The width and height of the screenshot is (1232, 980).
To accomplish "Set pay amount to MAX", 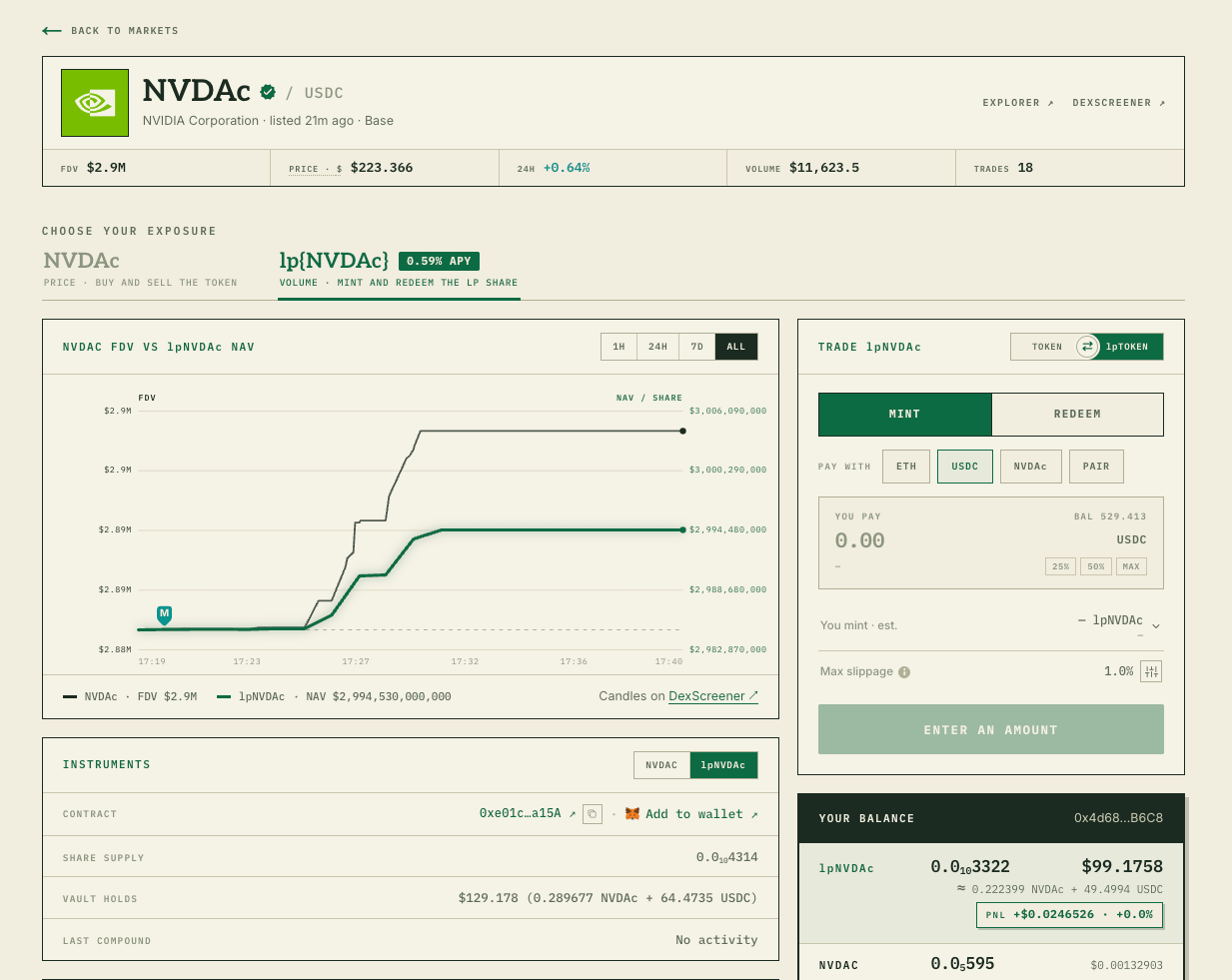I will (1131, 566).
